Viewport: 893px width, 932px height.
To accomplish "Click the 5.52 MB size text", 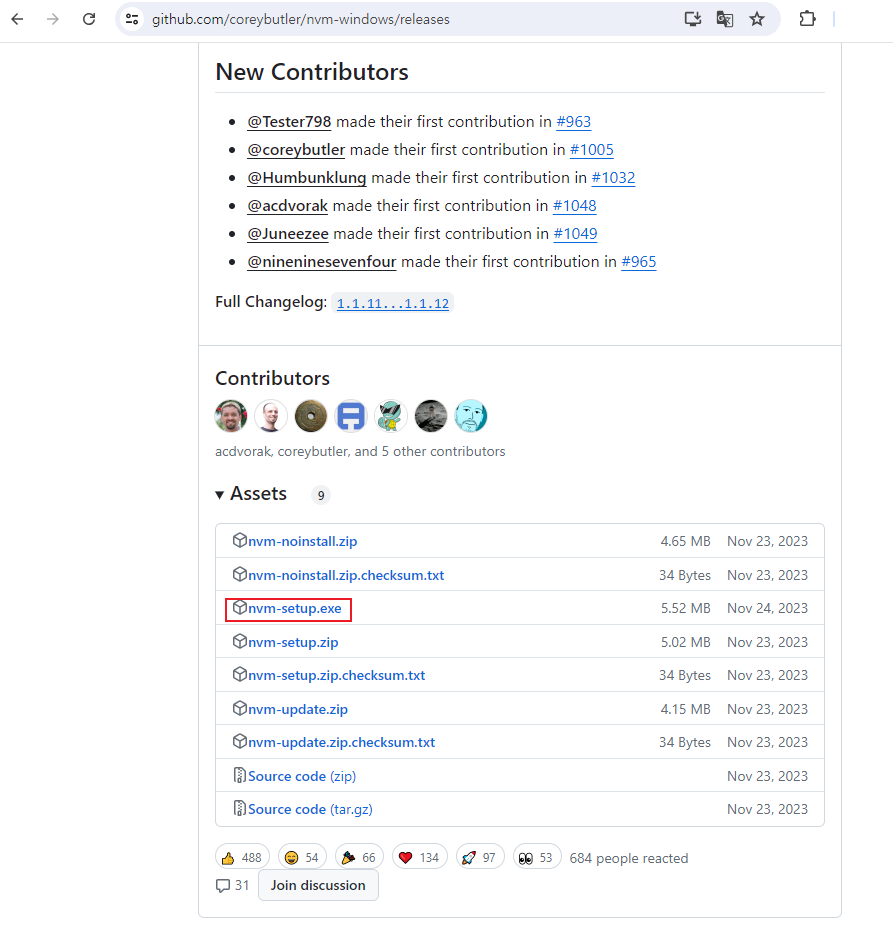I will 686,609.
